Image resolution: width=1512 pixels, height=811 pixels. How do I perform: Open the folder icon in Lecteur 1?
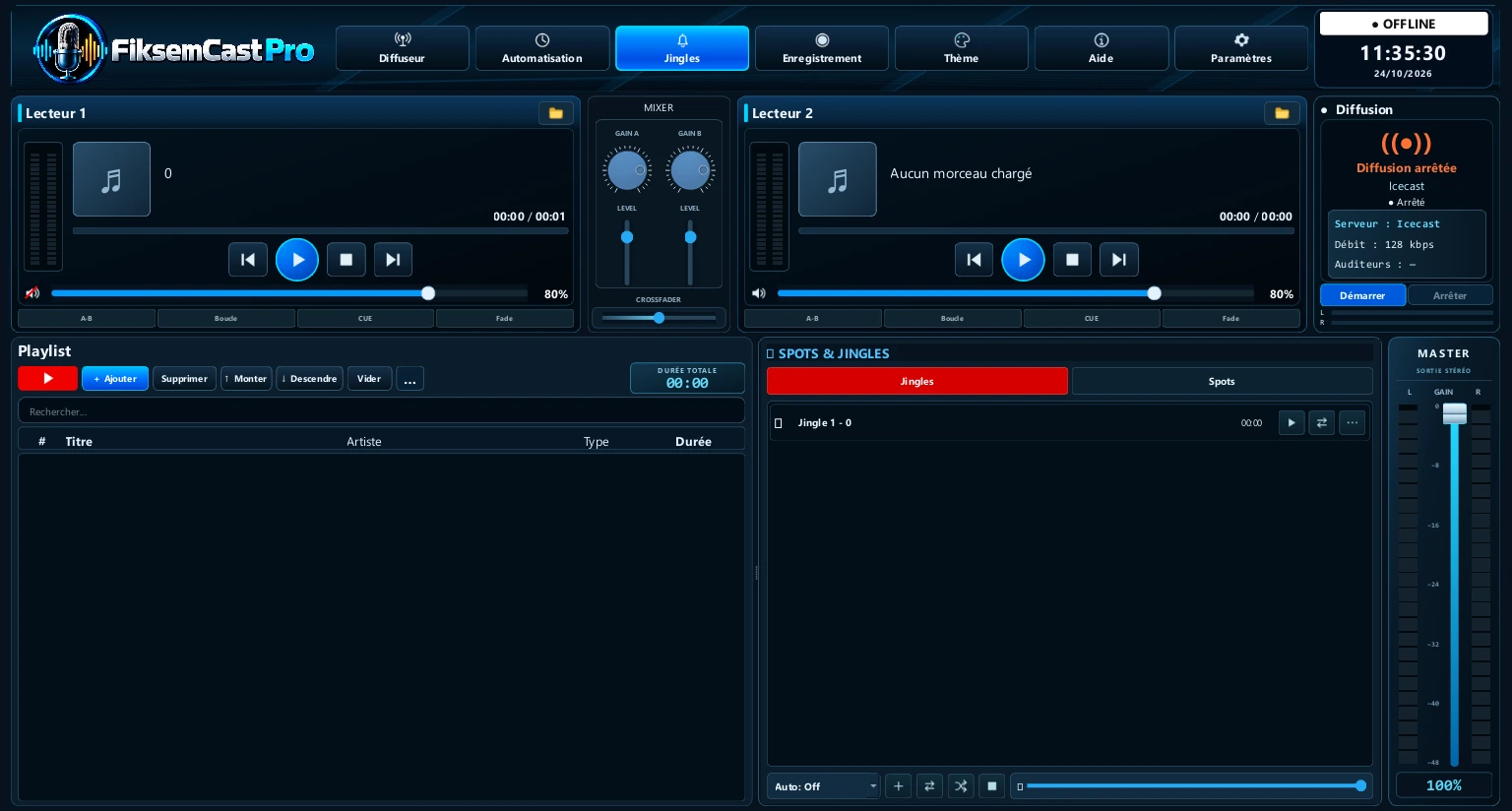coord(555,113)
